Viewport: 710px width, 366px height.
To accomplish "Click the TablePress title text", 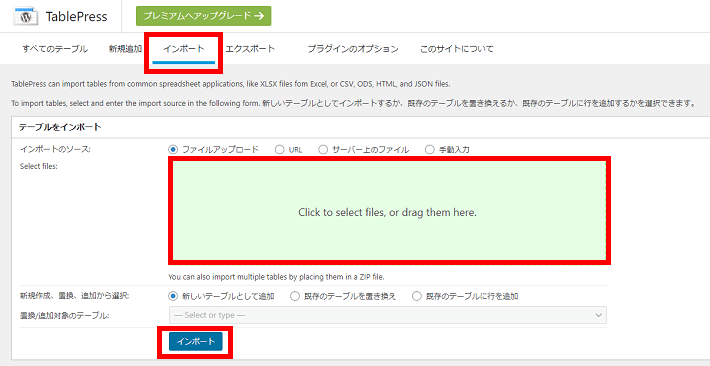I will click(77, 17).
